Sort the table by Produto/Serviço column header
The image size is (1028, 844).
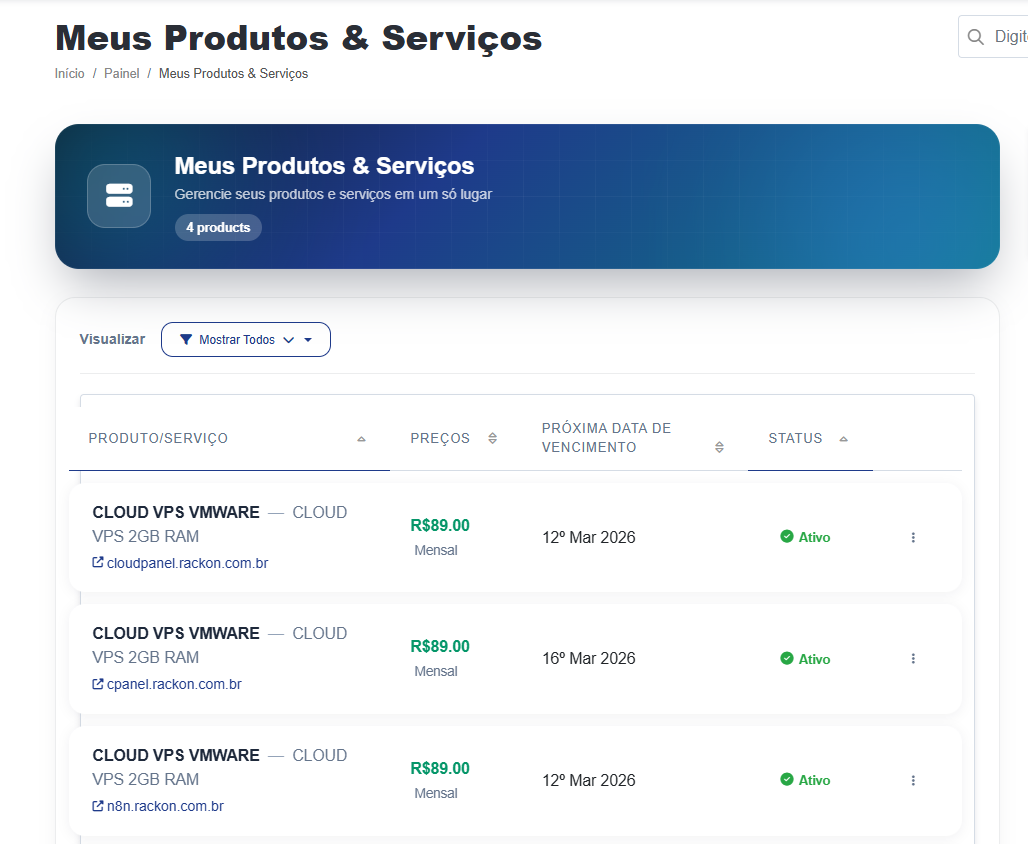pyautogui.click(x=158, y=438)
